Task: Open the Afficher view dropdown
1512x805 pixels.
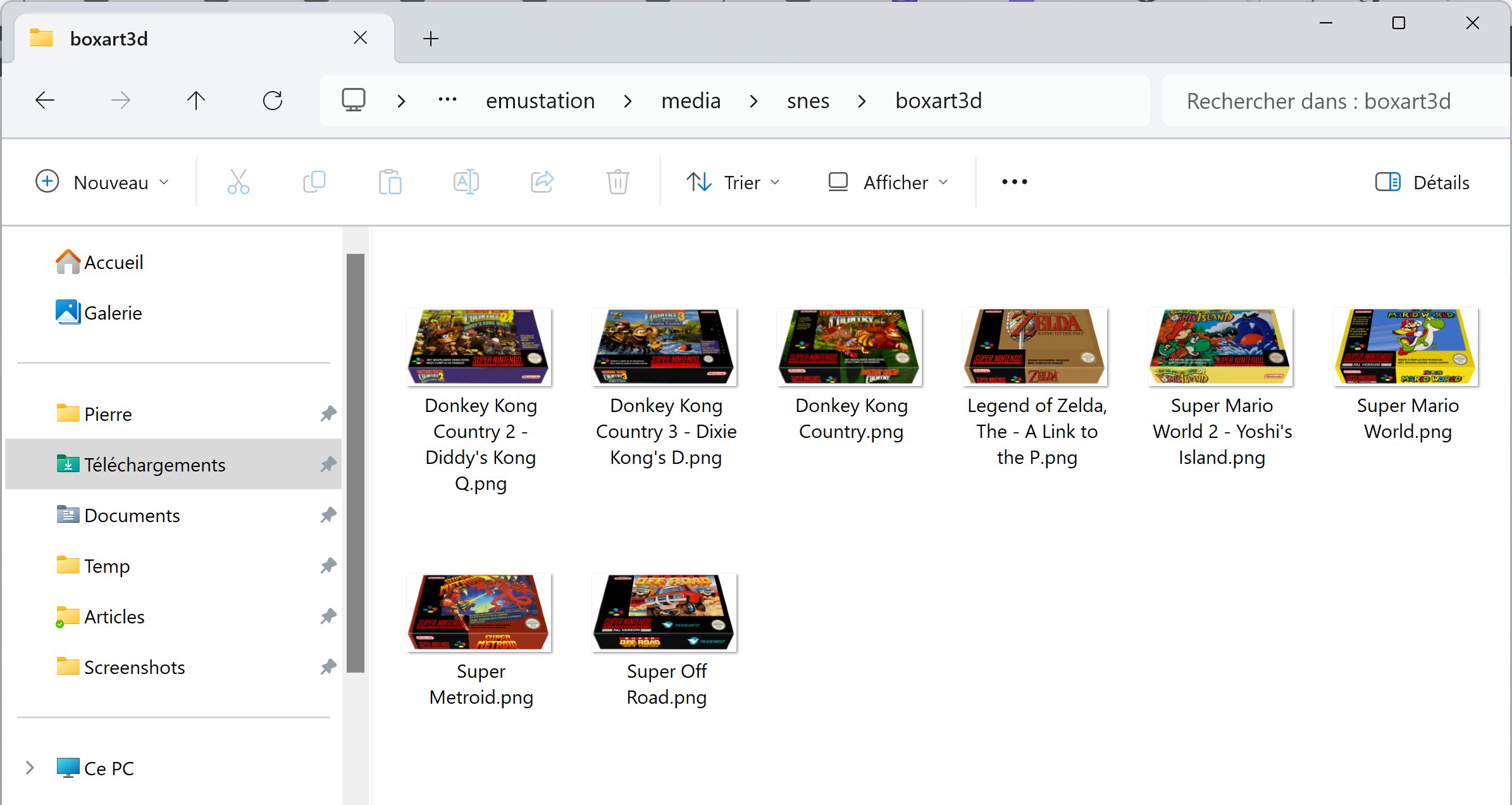Action: pyautogui.click(x=888, y=182)
